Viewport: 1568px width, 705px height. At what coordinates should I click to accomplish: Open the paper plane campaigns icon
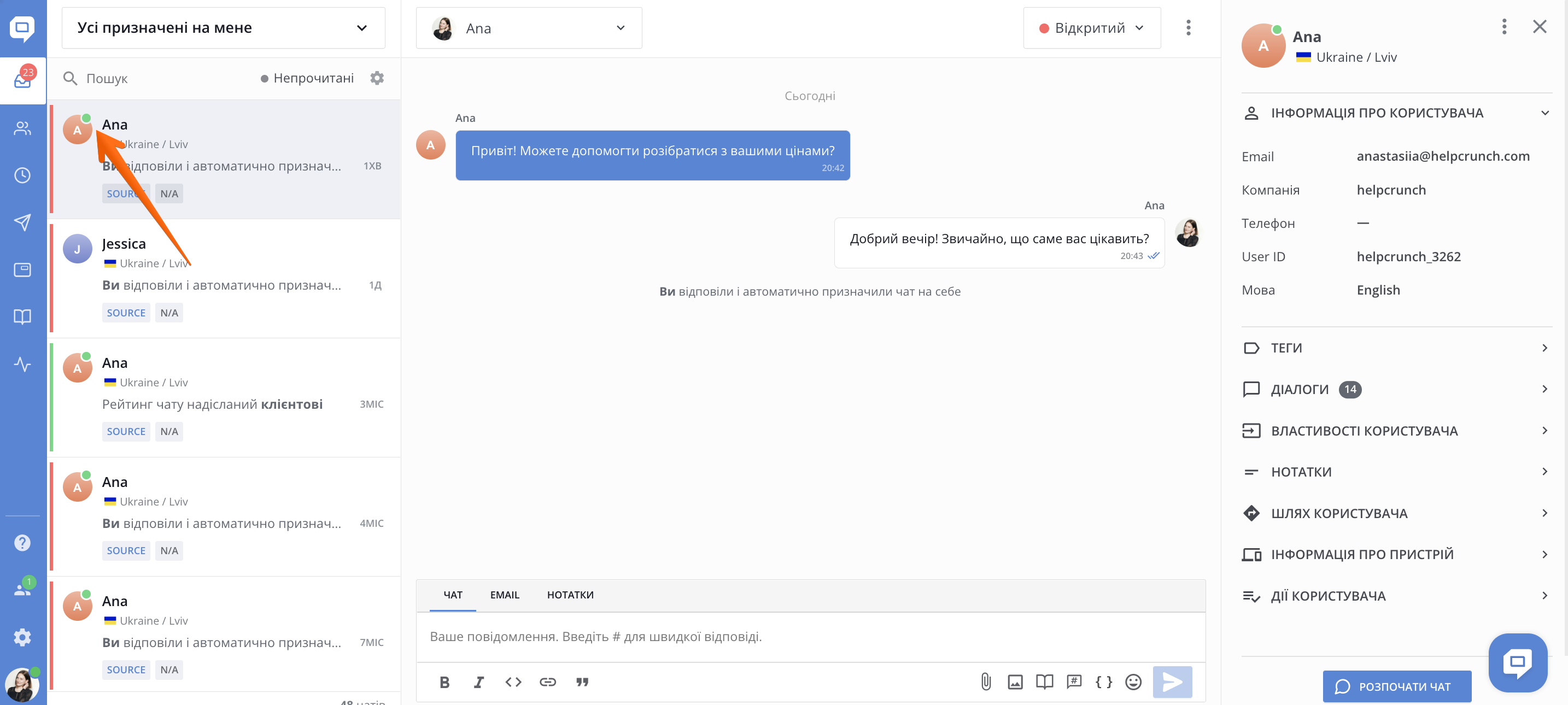pos(22,222)
